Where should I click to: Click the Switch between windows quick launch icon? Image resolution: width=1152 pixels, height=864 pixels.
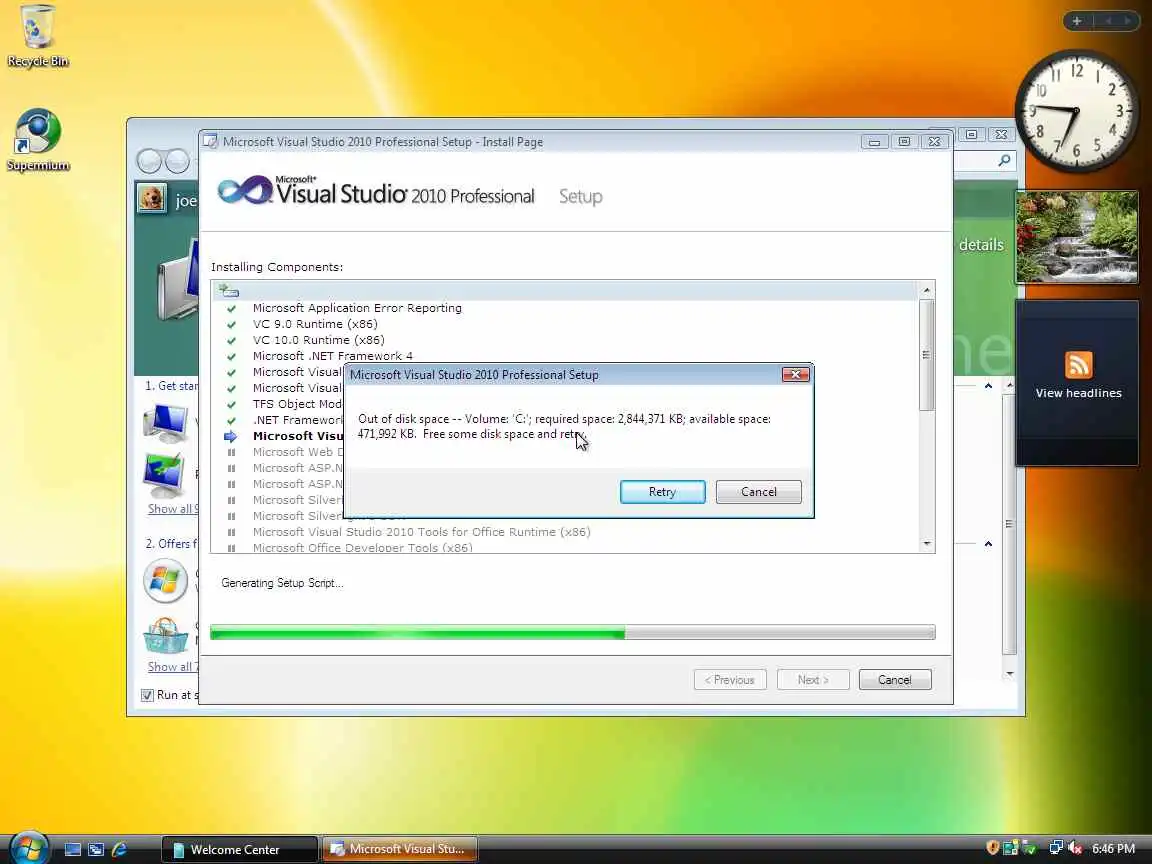click(x=96, y=849)
